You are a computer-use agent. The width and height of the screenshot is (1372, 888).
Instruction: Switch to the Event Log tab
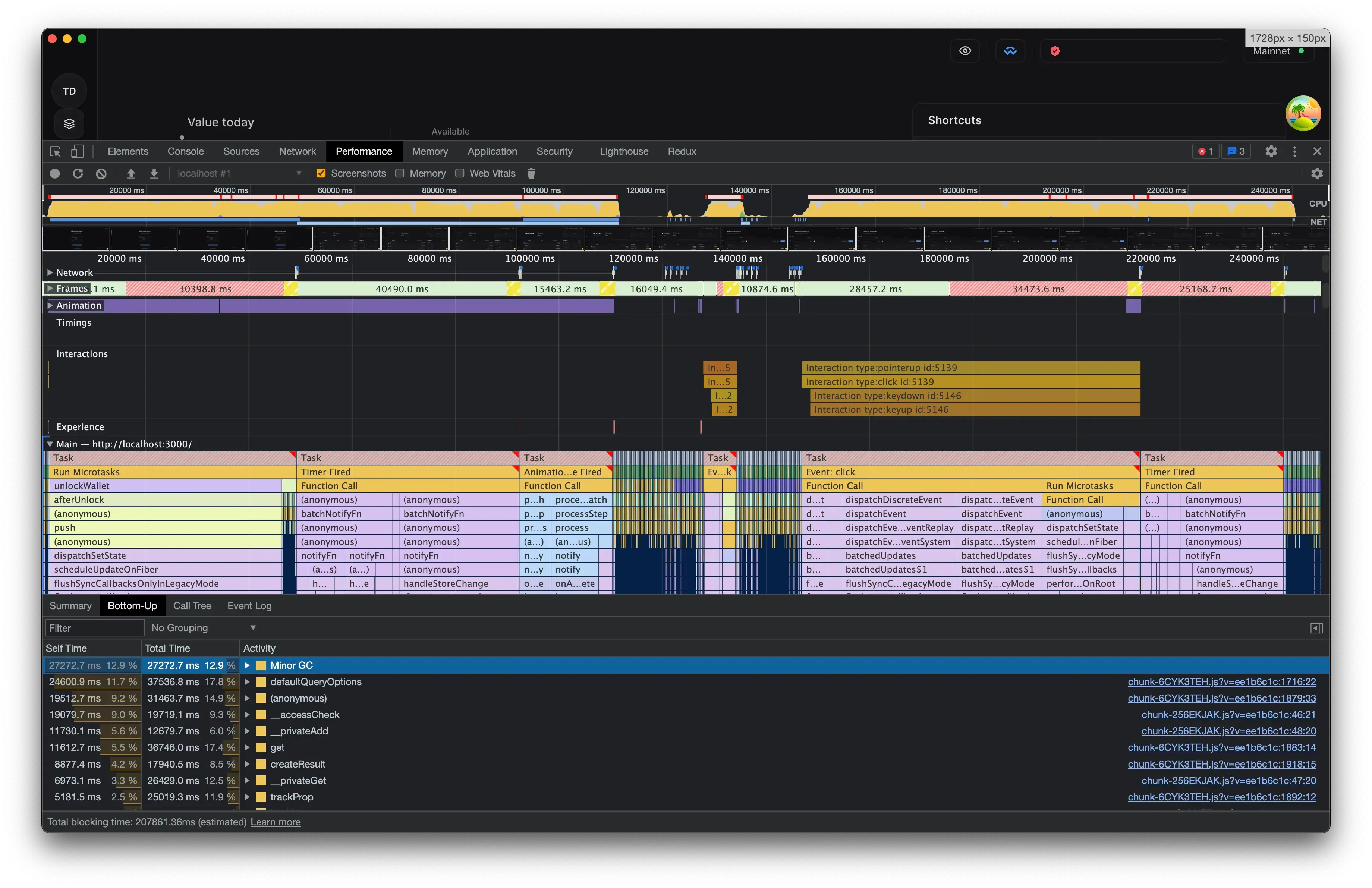pyautogui.click(x=249, y=606)
